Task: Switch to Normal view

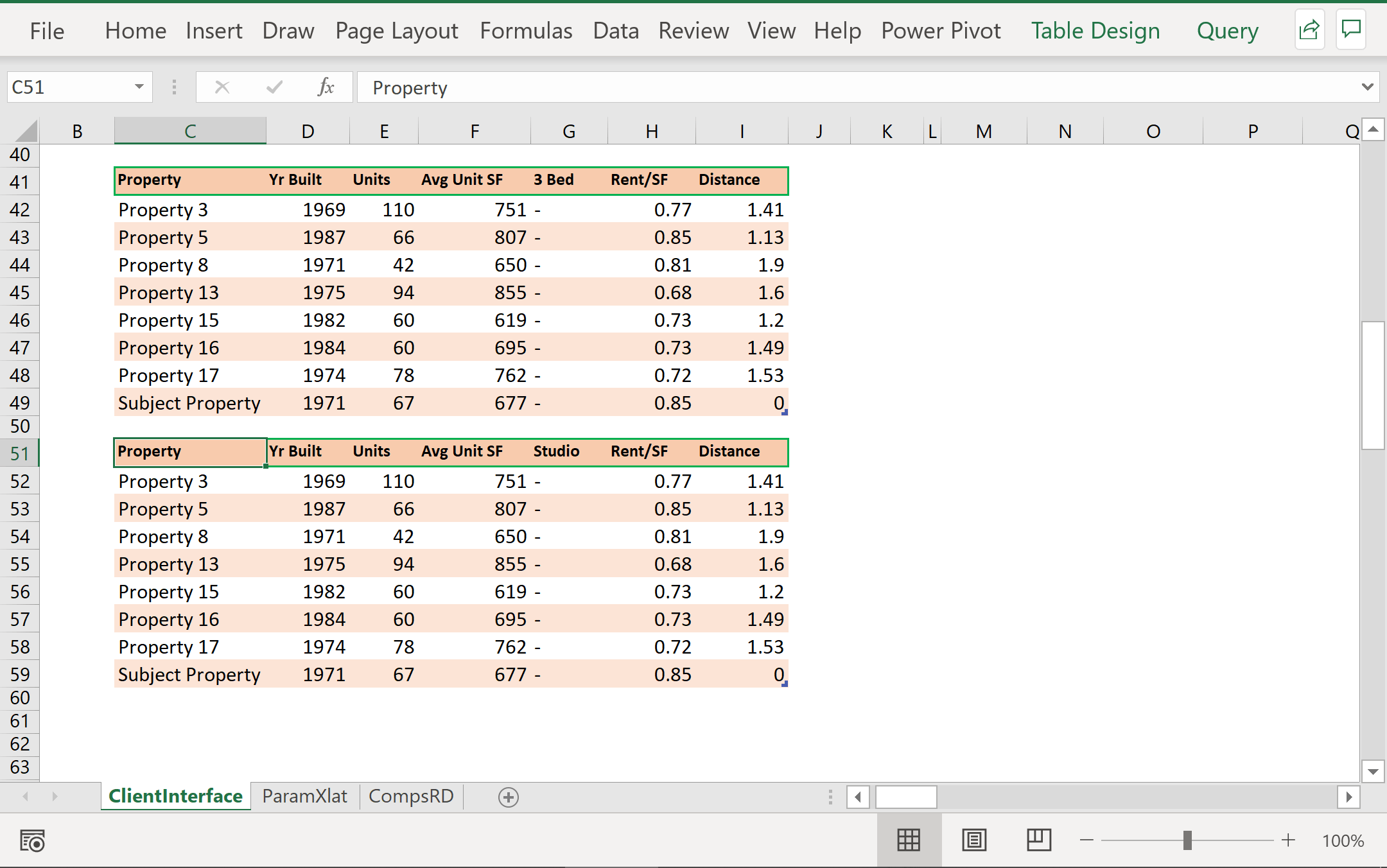Action: [909, 840]
